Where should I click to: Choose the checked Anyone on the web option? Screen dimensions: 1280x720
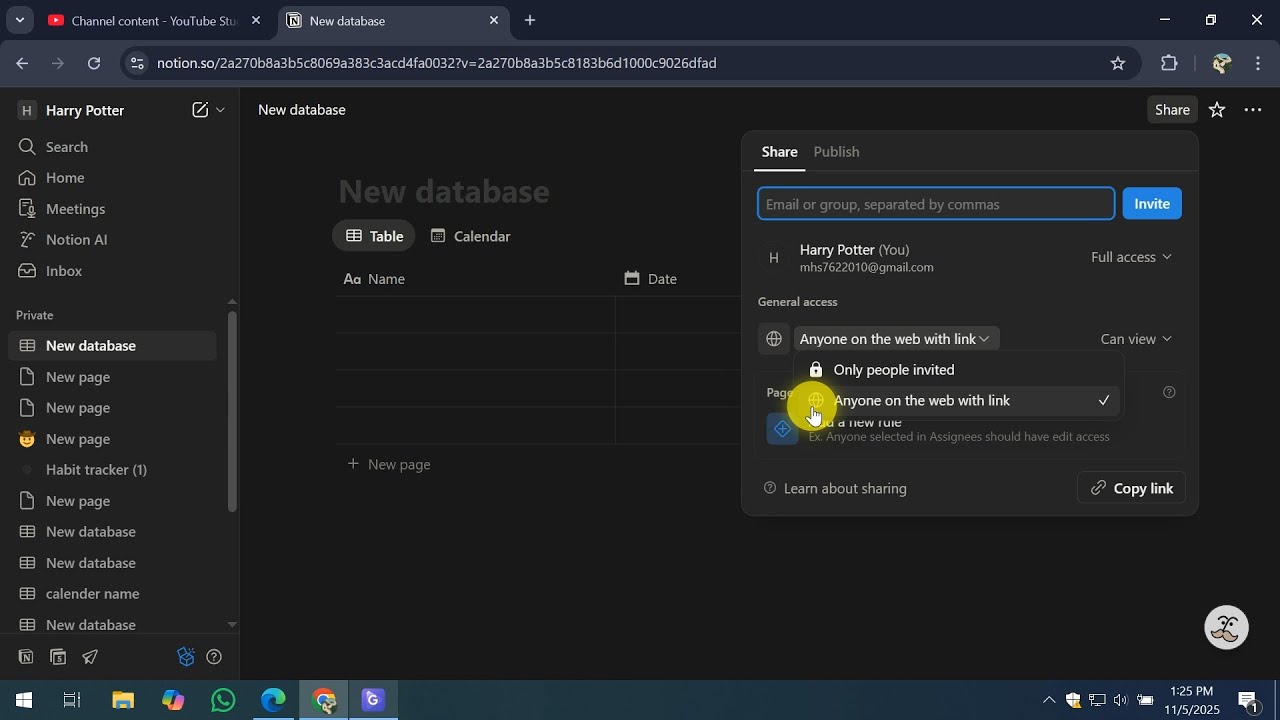tap(959, 401)
